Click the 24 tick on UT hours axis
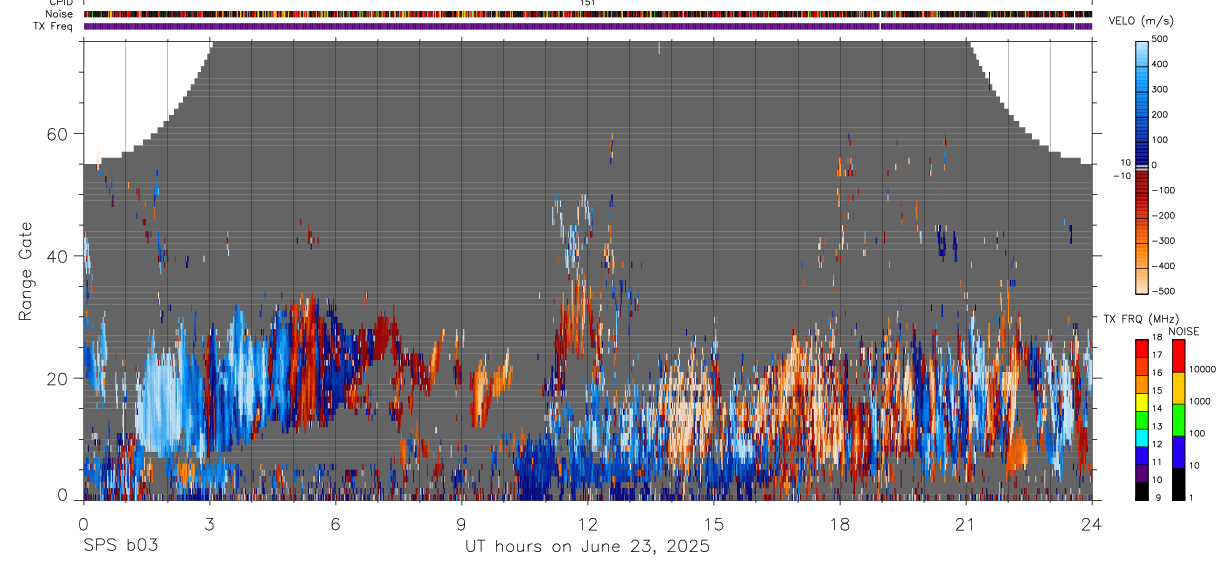1228x567 pixels. (x=1091, y=524)
